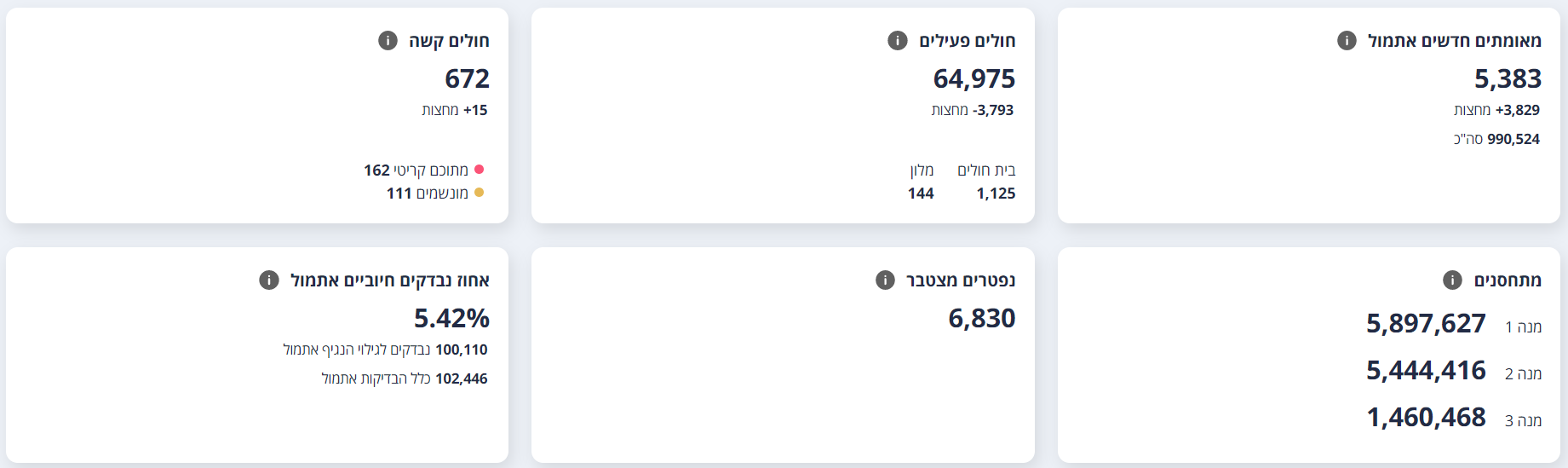Viewport: 1568px width, 468px height.
Task: Click the yellow dot for מונשמים
Action: click(479, 193)
